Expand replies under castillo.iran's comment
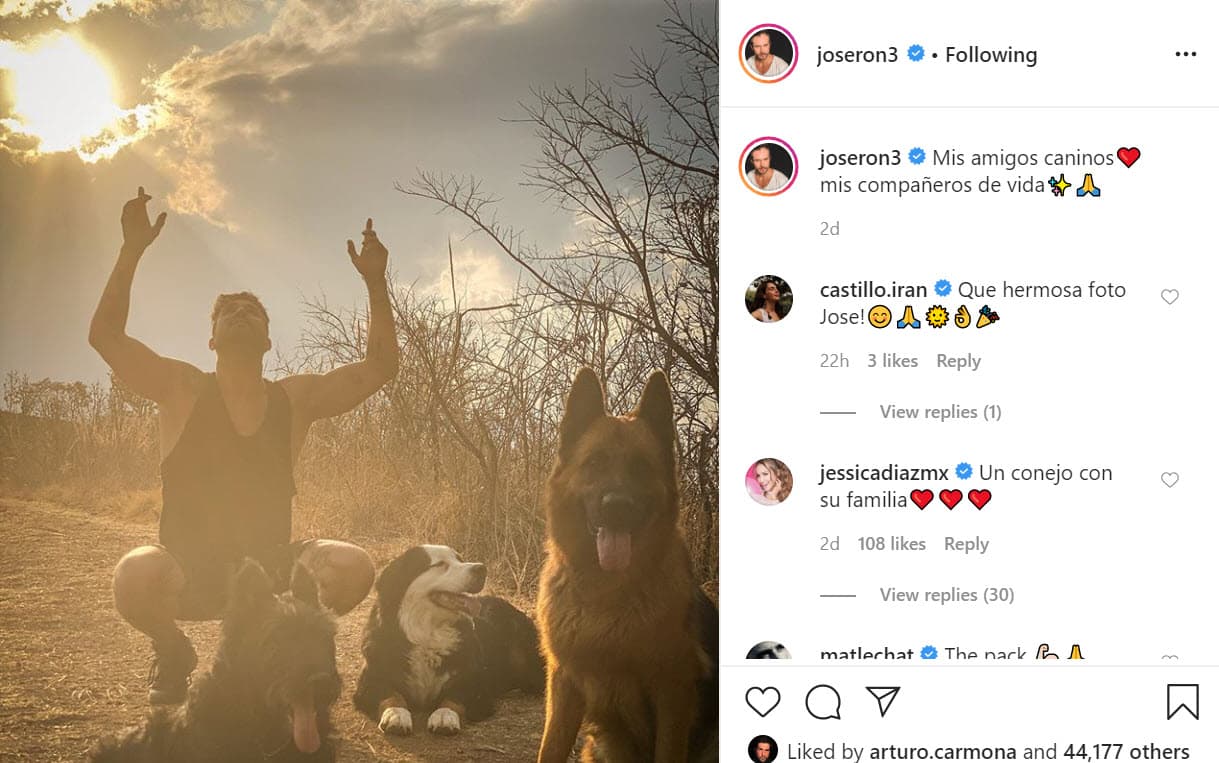Screen dimensions: 1219x763 click(940, 411)
